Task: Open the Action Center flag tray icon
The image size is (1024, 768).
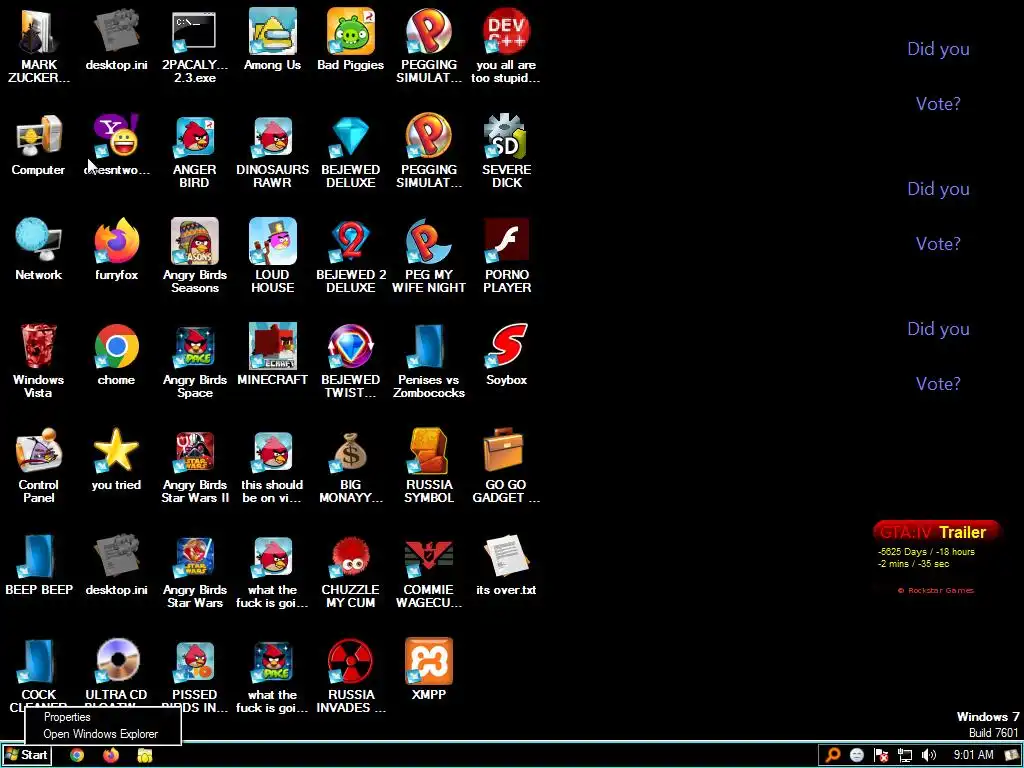Action: [x=881, y=755]
